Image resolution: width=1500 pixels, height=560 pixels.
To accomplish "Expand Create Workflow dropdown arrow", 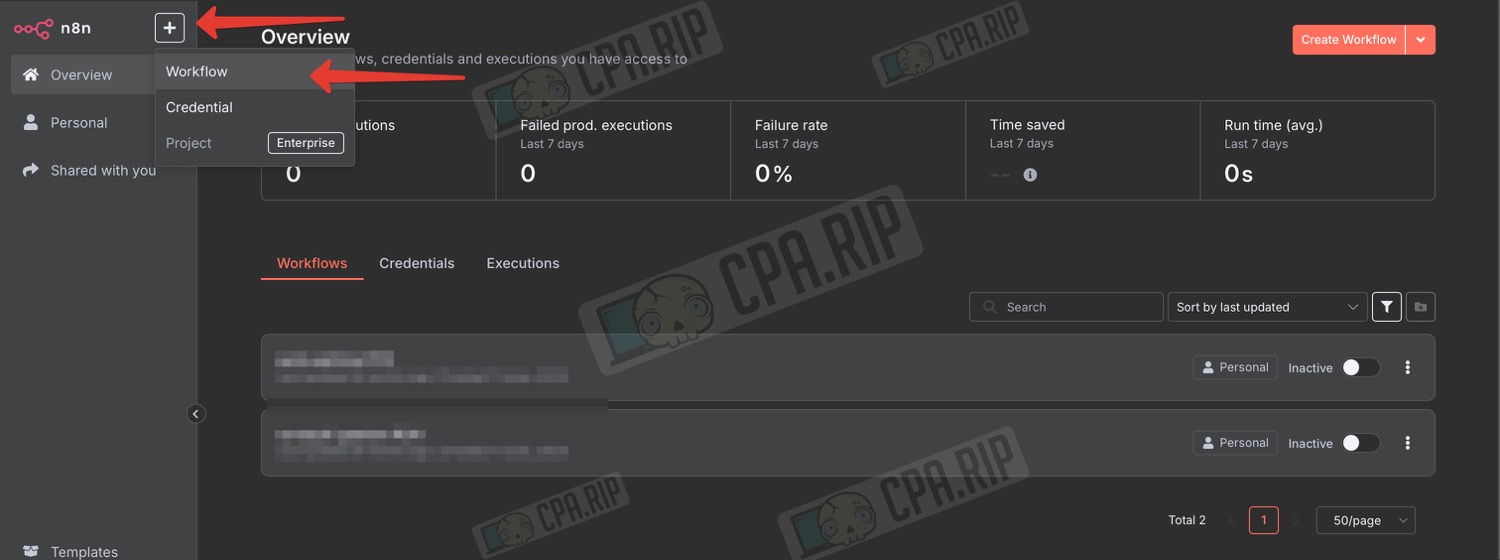I will (x=1421, y=39).
